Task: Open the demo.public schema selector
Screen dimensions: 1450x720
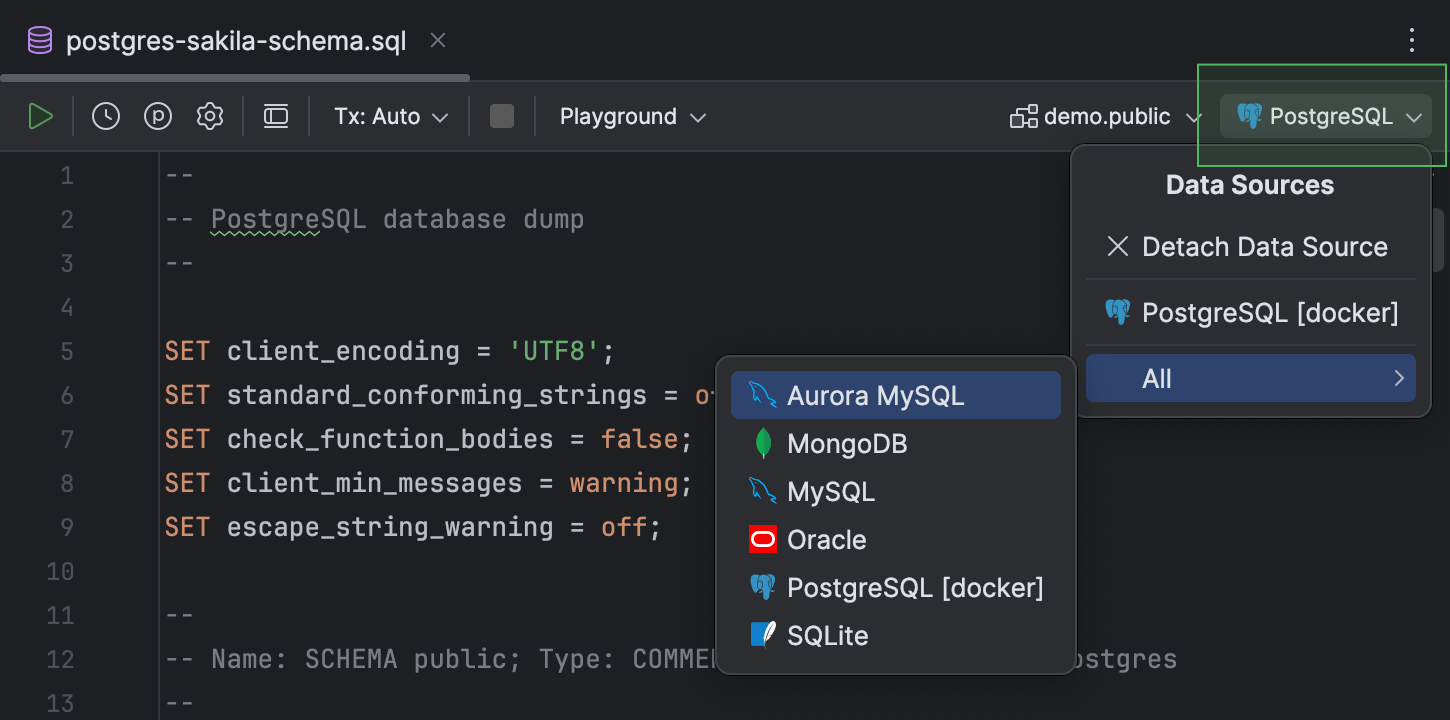Action: click(x=1105, y=116)
